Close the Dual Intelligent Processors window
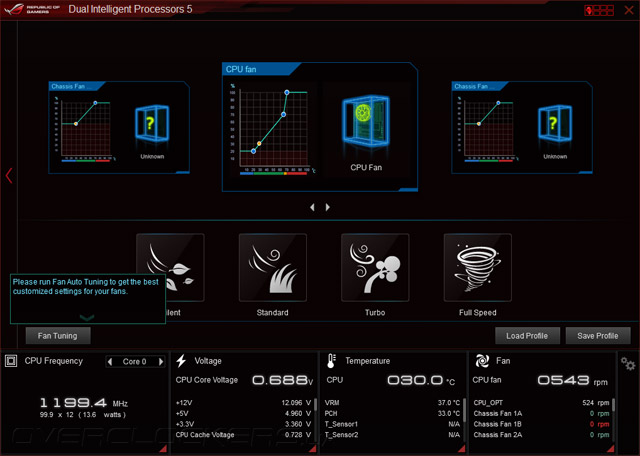Image resolution: width=640 pixels, height=456 pixels. click(x=629, y=10)
